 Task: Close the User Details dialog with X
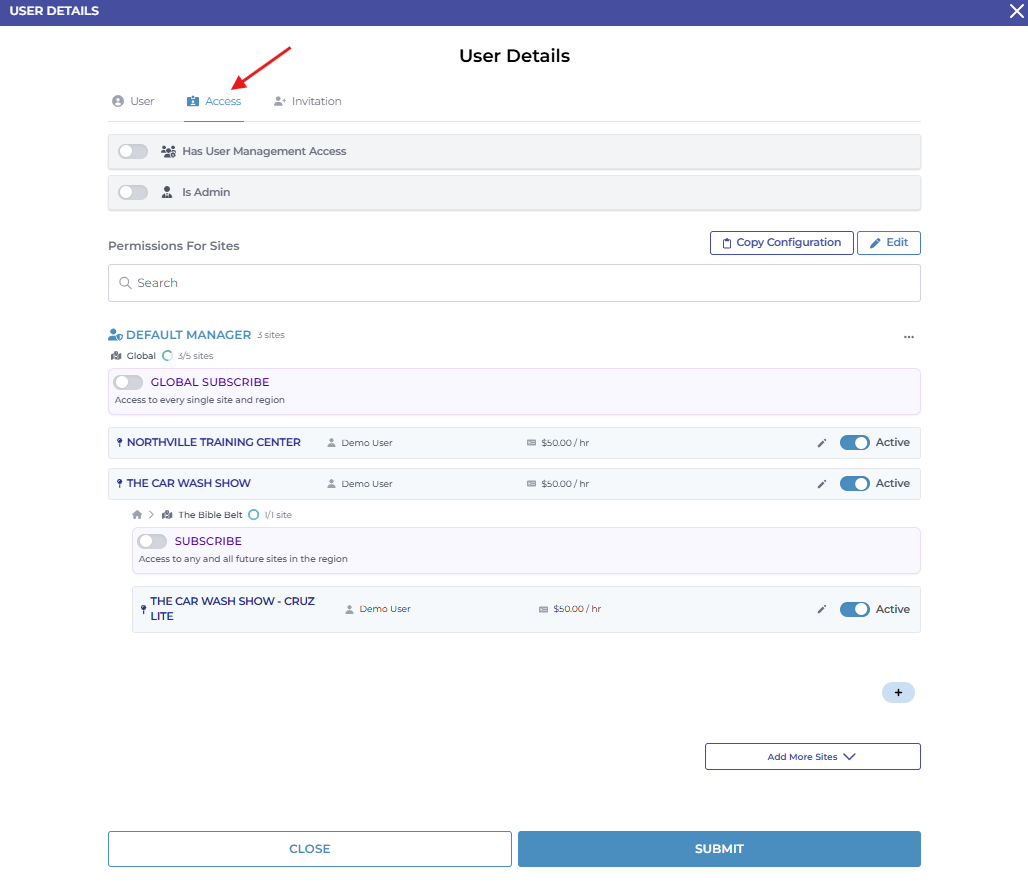pos(1016,11)
